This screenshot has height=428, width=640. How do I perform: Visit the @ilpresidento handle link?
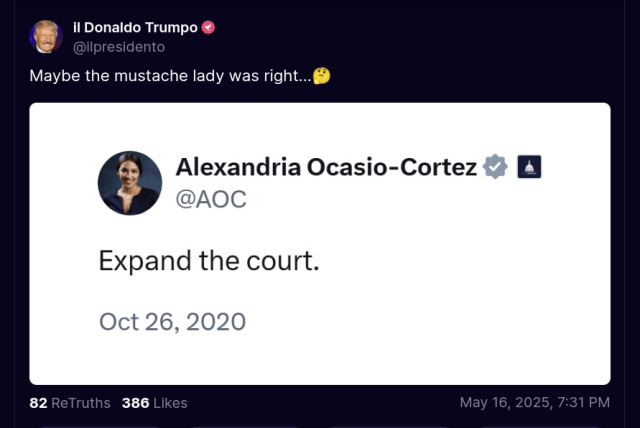119,47
